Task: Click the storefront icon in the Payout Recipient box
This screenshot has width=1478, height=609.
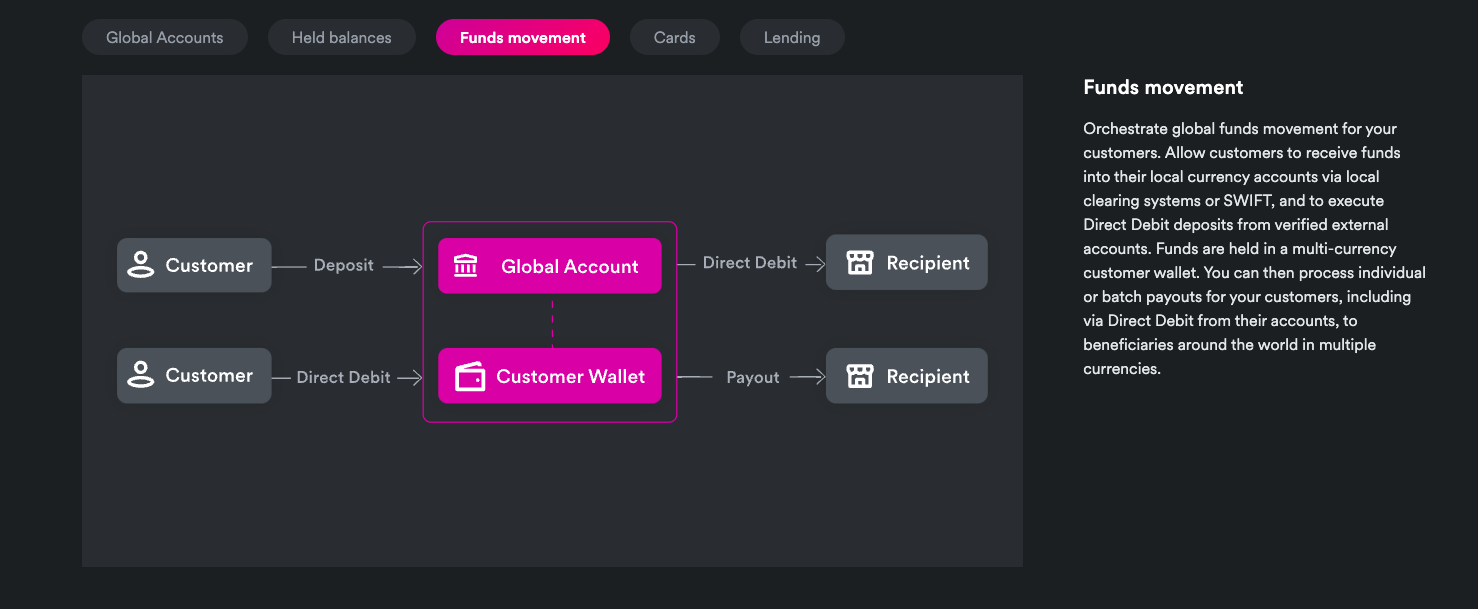Action: coord(860,376)
